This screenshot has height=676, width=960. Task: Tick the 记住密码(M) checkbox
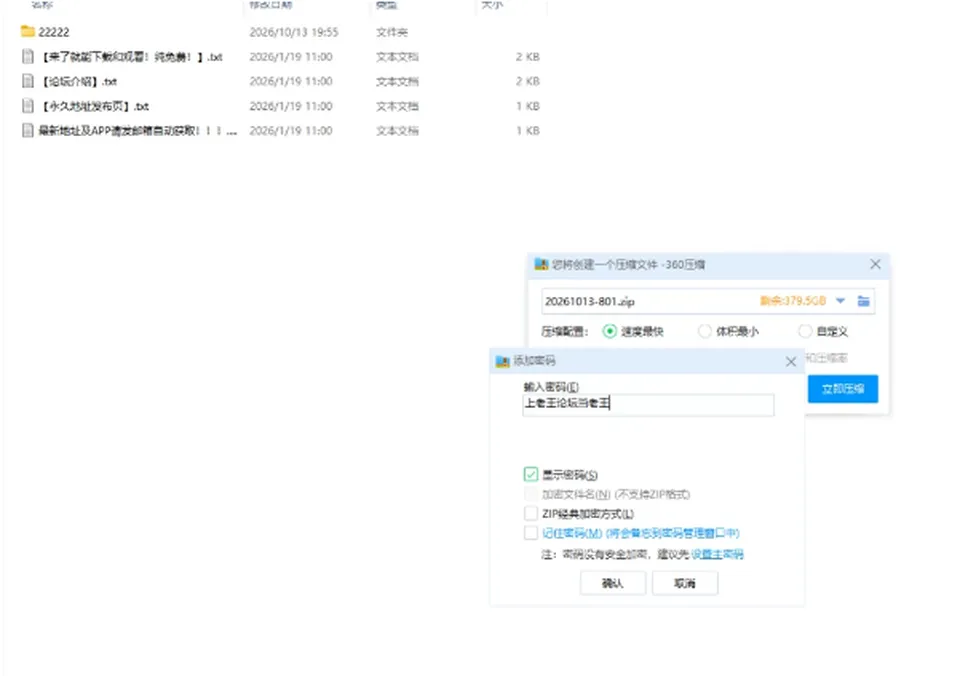(531, 533)
